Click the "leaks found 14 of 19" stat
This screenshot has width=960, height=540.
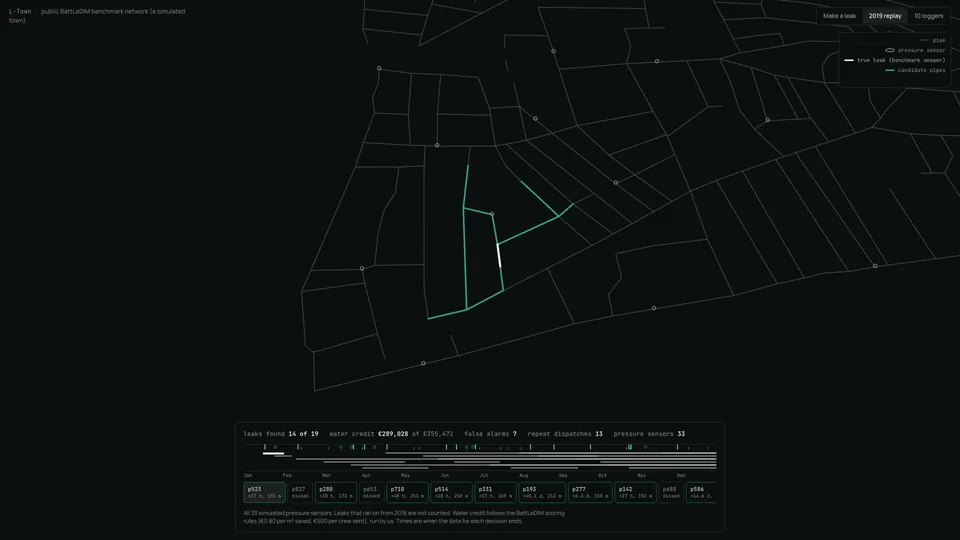click(x=281, y=434)
